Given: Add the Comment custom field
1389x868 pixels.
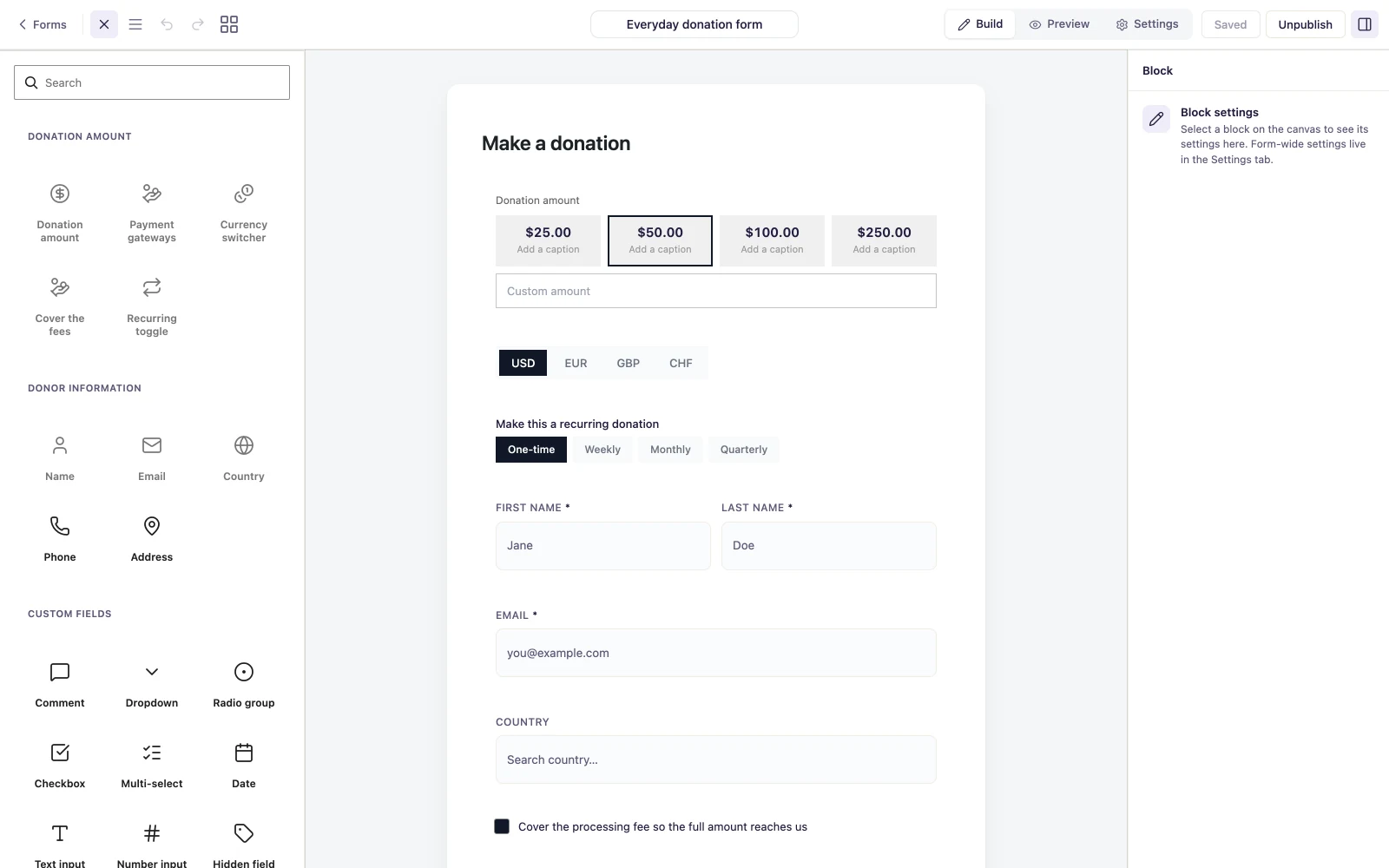Looking at the screenshot, I should point(60,685).
